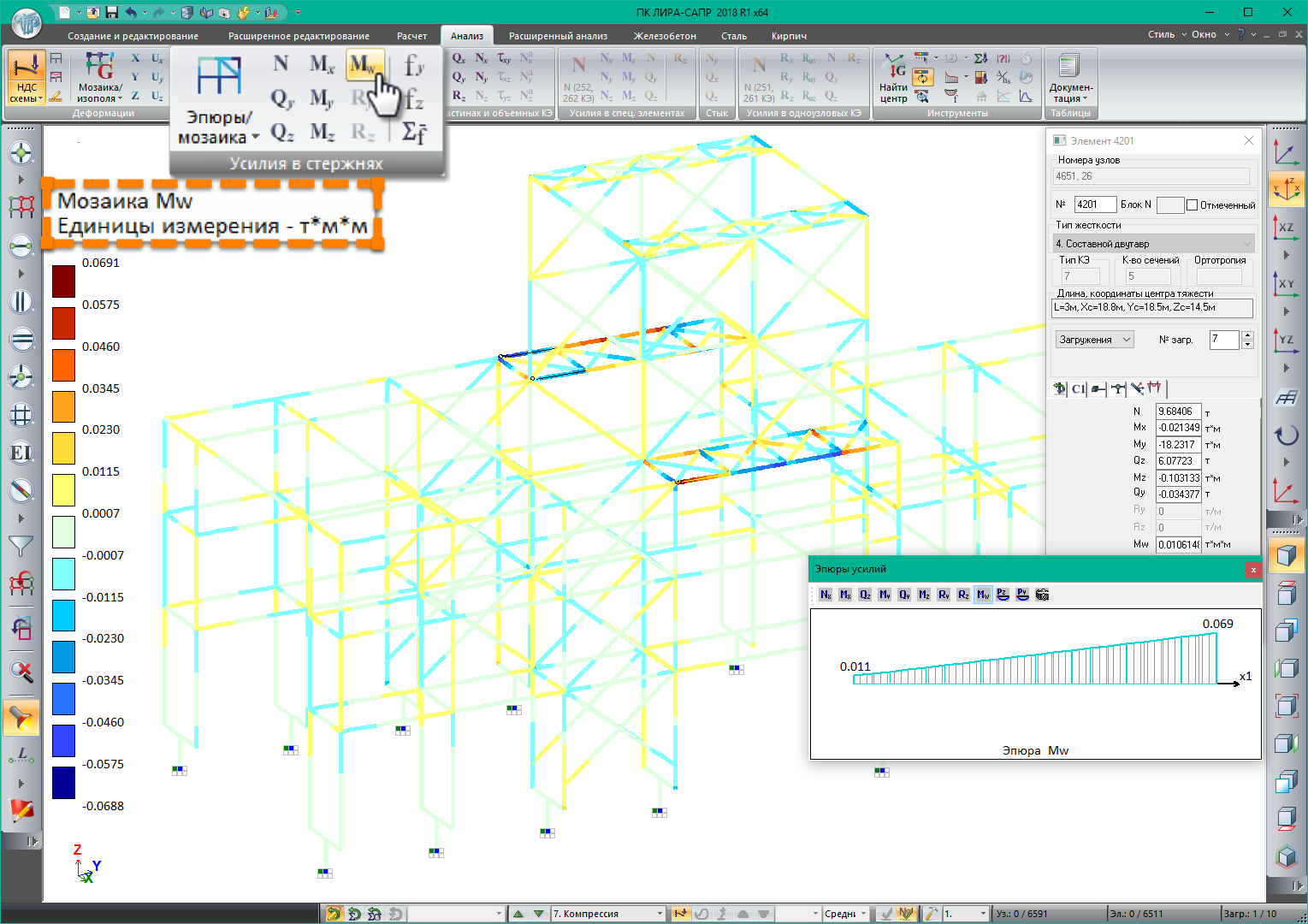Click the C1 tab icon in element panel
The height and width of the screenshot is (924, 1308).
coord(1078,388)
